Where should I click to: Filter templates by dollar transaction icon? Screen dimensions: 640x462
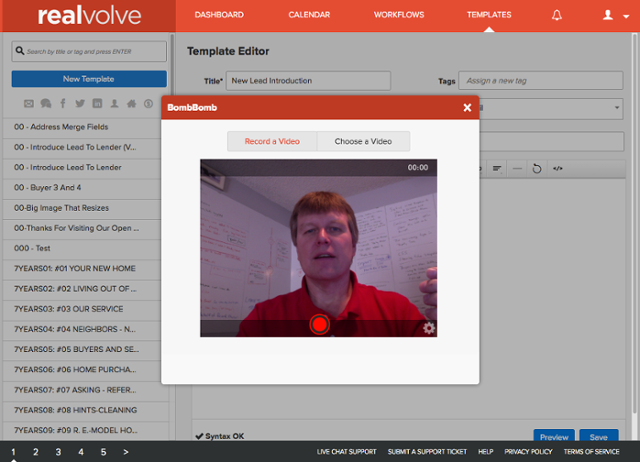click(x=149, y=104)
